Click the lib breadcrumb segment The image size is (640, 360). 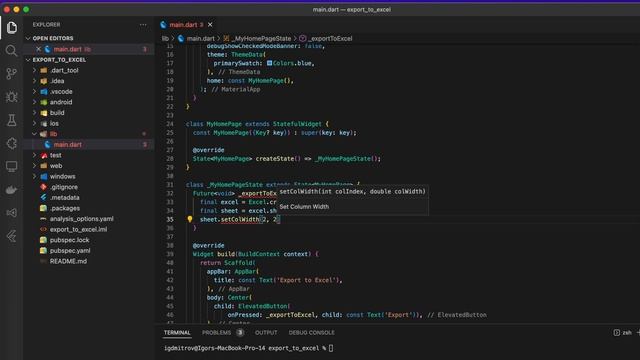[x=165, y=38]
